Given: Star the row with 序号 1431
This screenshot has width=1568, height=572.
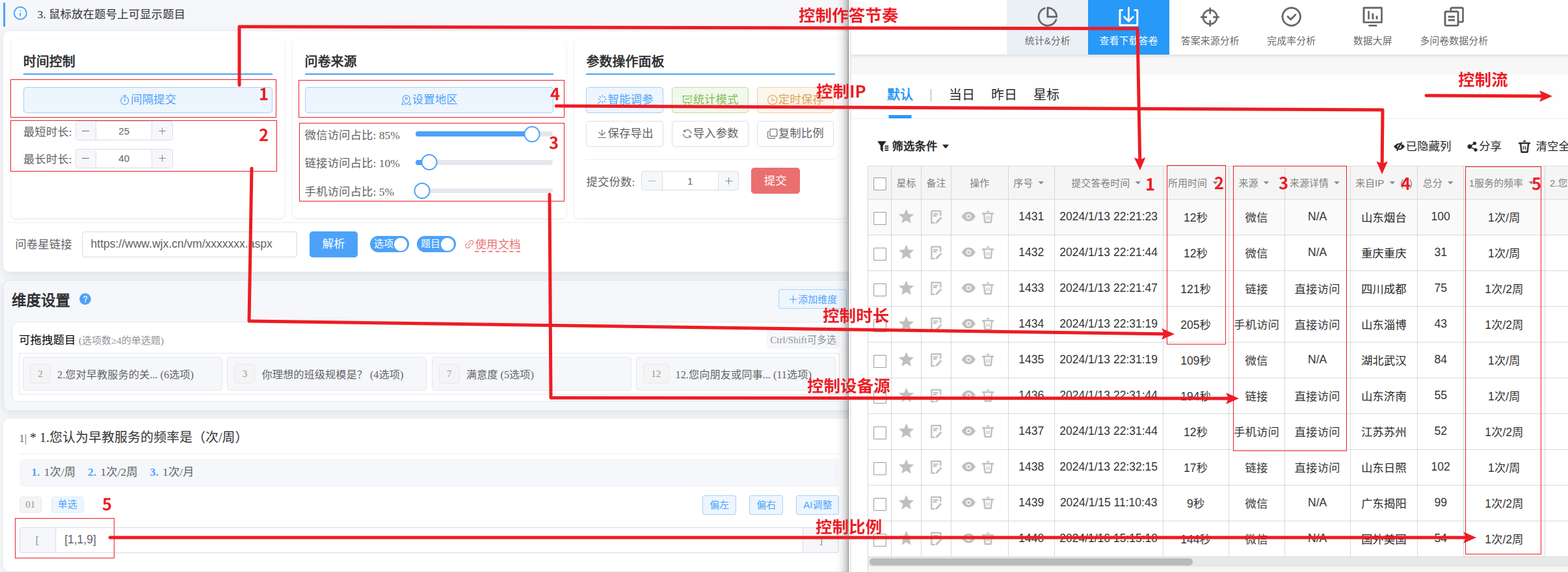Looking at the screenshot, I should (x=906, y=217).
